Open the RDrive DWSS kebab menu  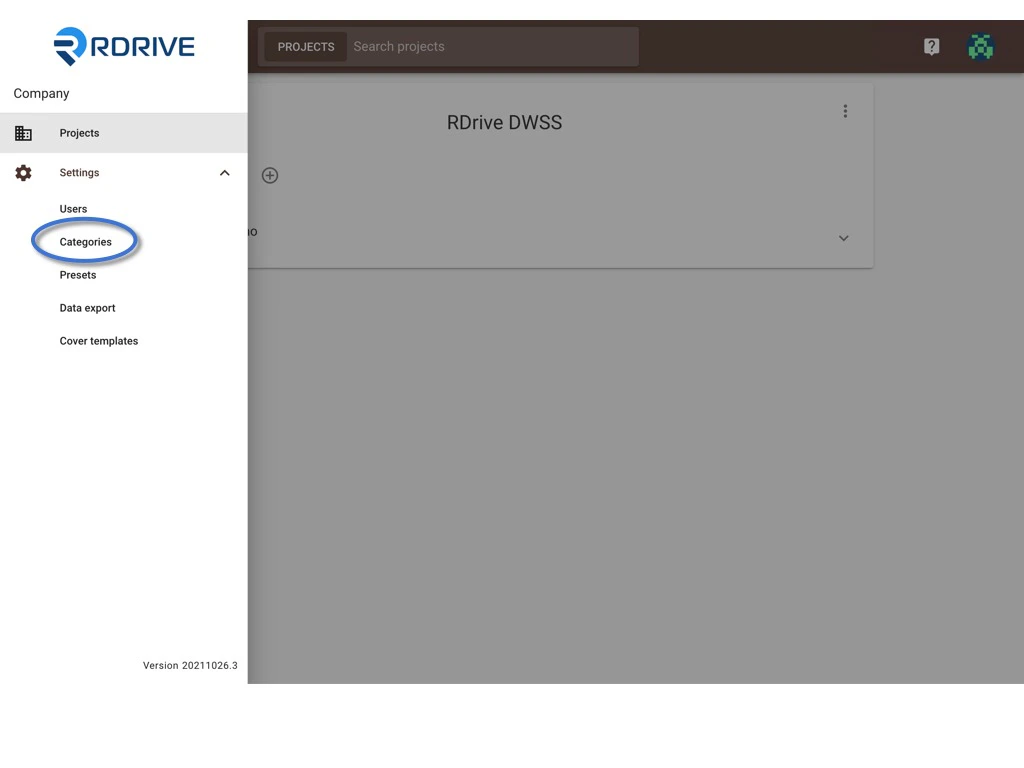845,111
